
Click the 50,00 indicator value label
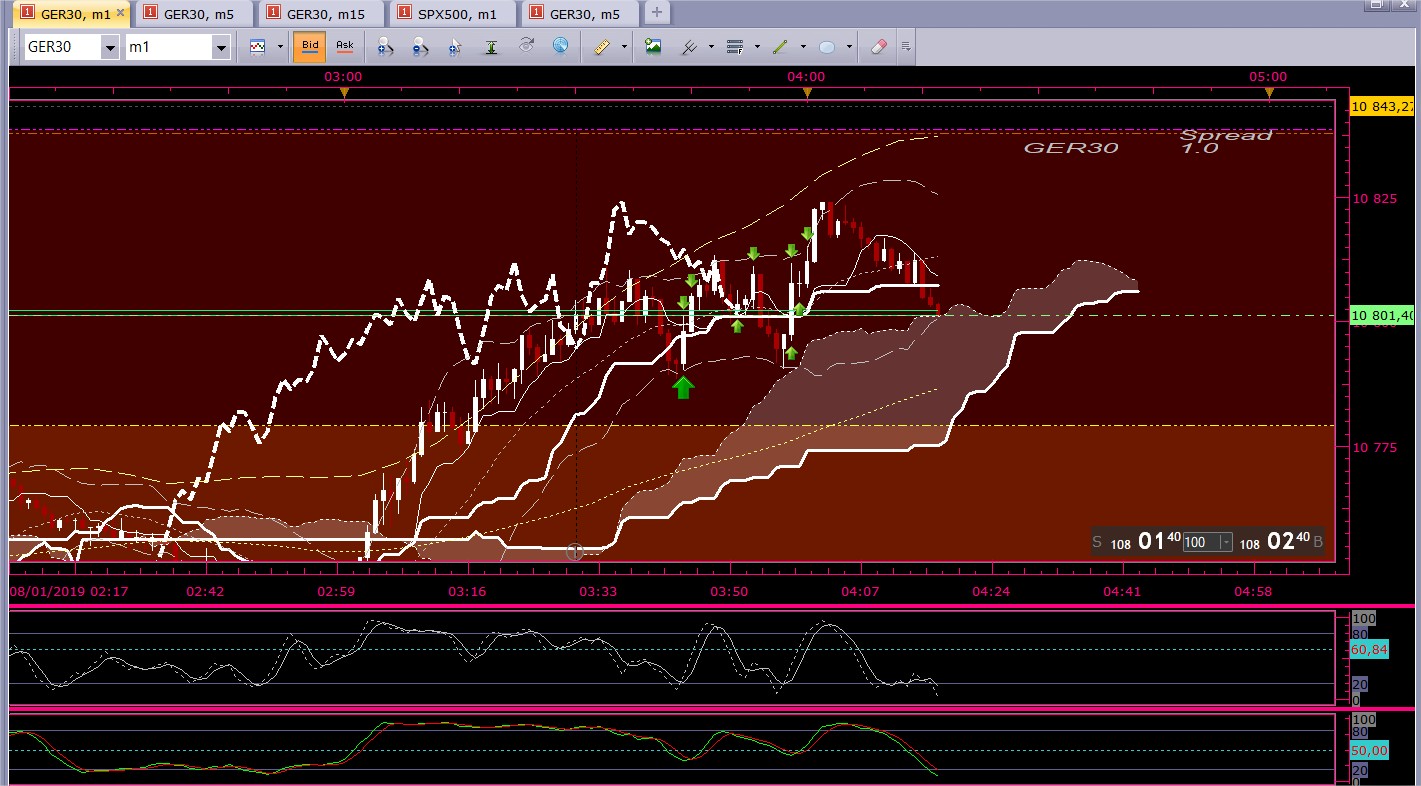[1368, 750]
